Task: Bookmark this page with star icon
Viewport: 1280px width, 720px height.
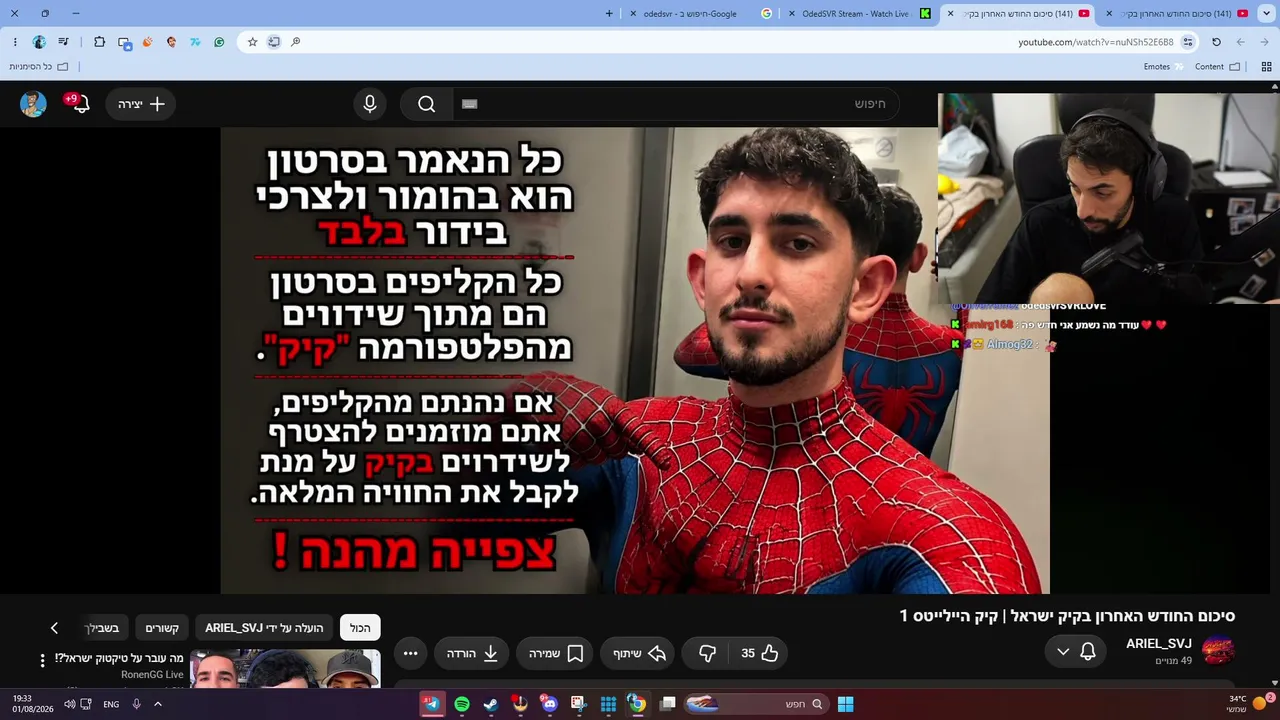Action: (x=252, y=42)
